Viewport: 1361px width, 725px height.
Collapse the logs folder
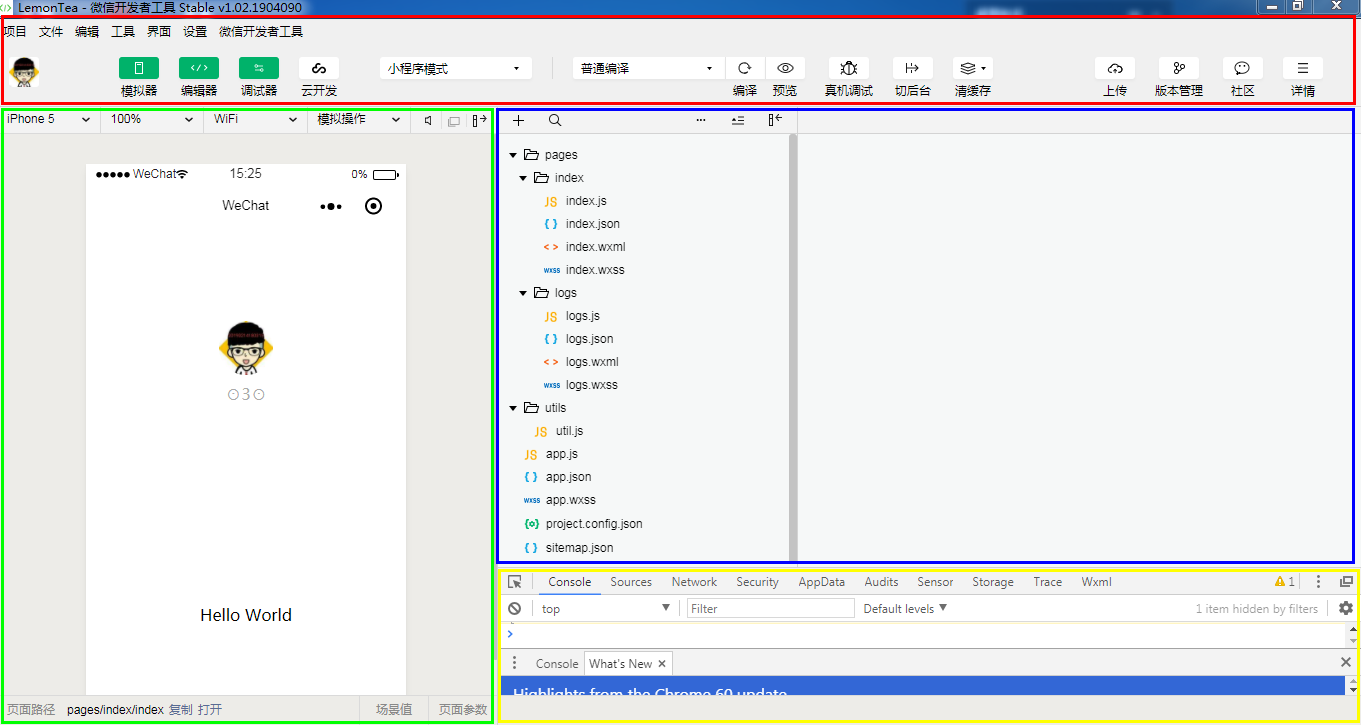pos(523,293)
